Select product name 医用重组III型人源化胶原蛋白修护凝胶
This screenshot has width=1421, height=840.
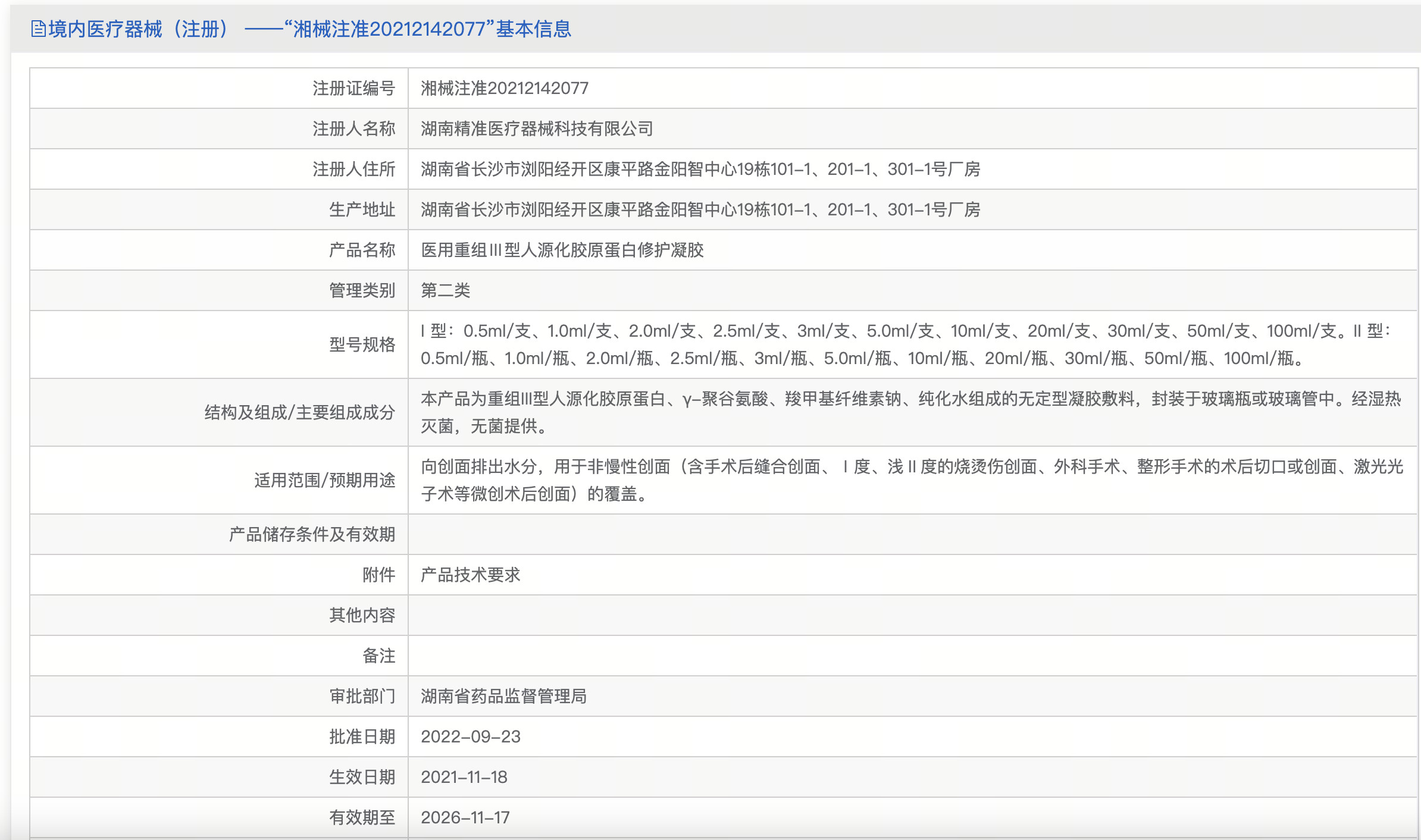coord(562,250)
